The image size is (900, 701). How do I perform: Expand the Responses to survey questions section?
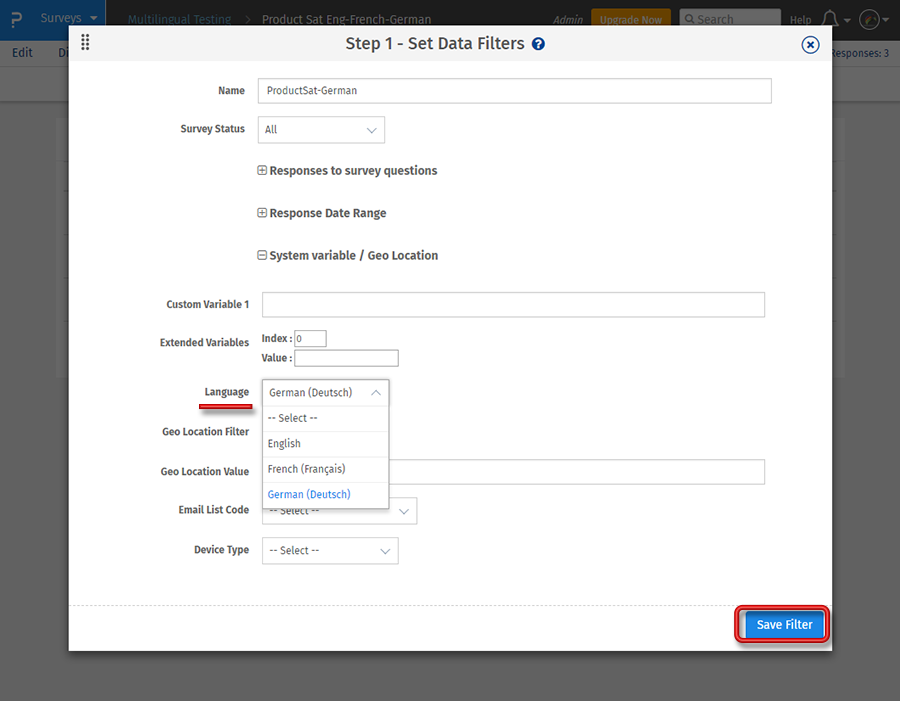coord(262,170)
